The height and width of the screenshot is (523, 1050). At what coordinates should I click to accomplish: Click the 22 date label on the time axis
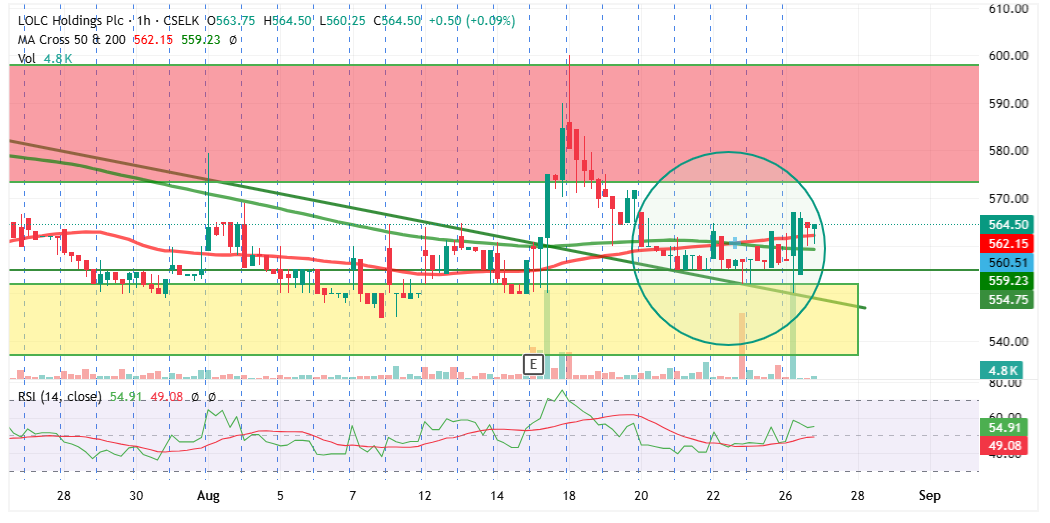pos(712,496)
